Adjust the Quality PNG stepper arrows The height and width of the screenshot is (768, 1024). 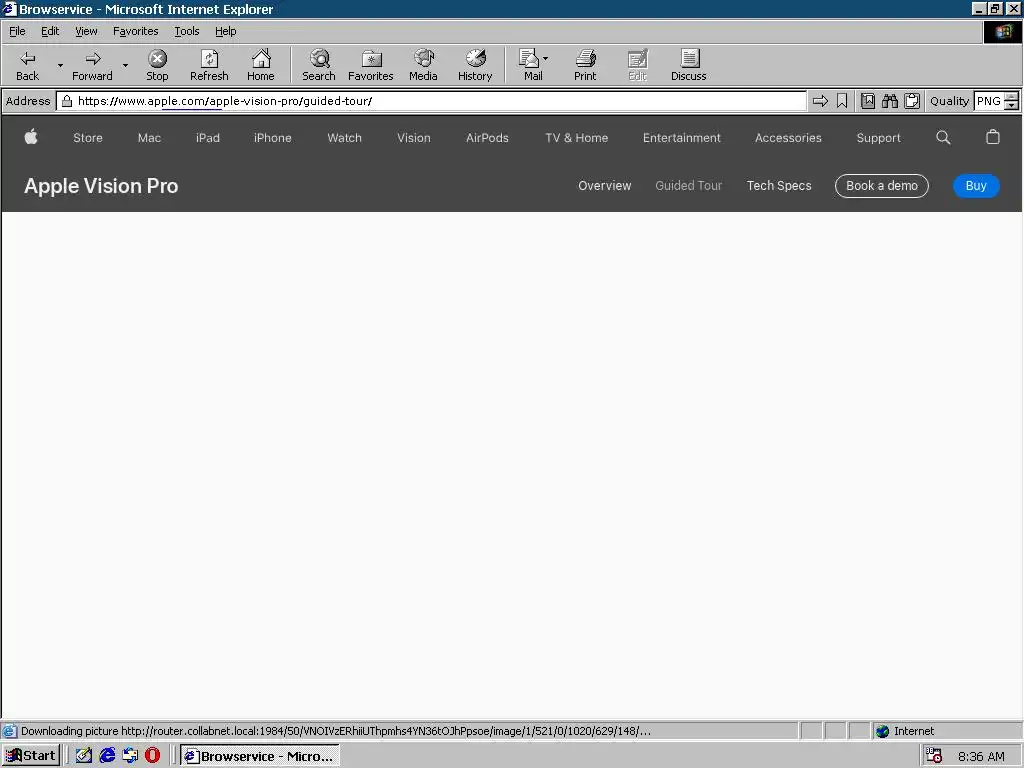pyautogui.click(x=1011, y=101)
